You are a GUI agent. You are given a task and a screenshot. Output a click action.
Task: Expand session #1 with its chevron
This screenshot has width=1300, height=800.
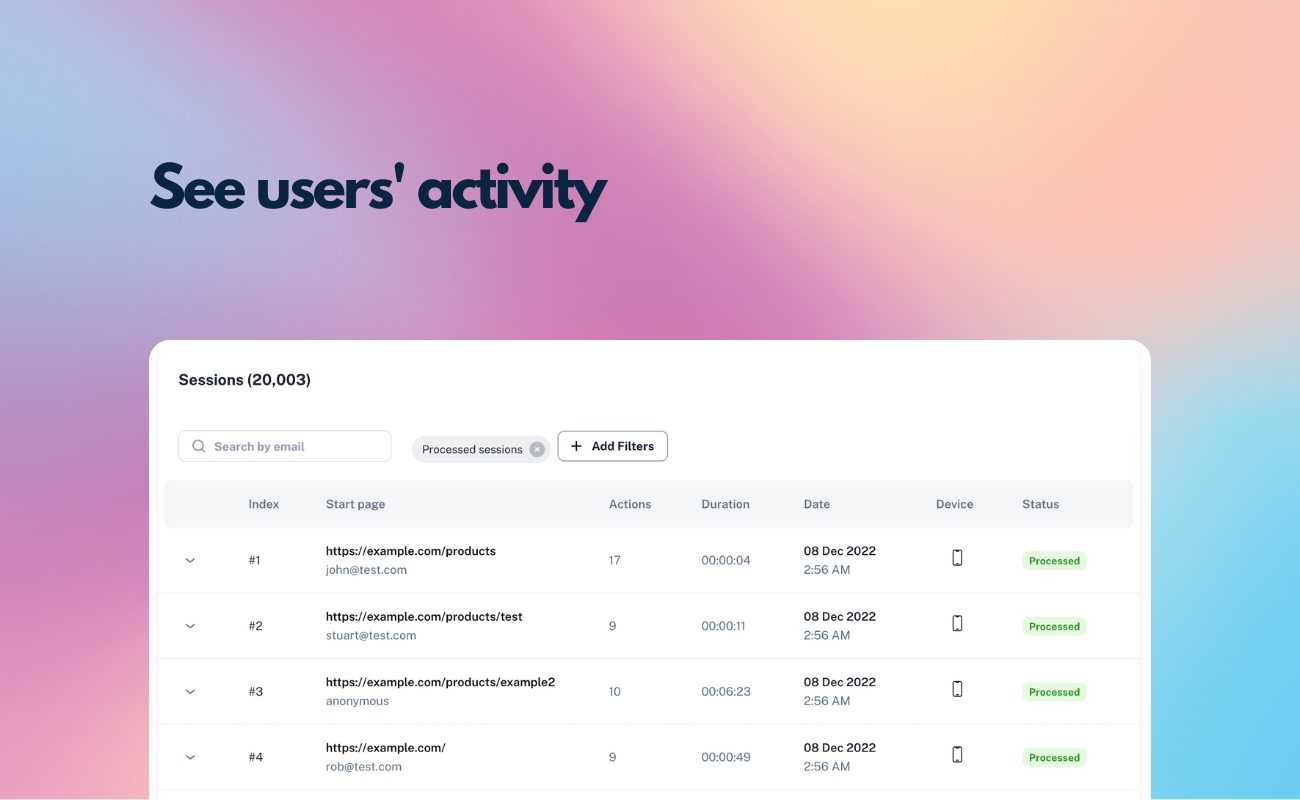click(x=190, y=560)
